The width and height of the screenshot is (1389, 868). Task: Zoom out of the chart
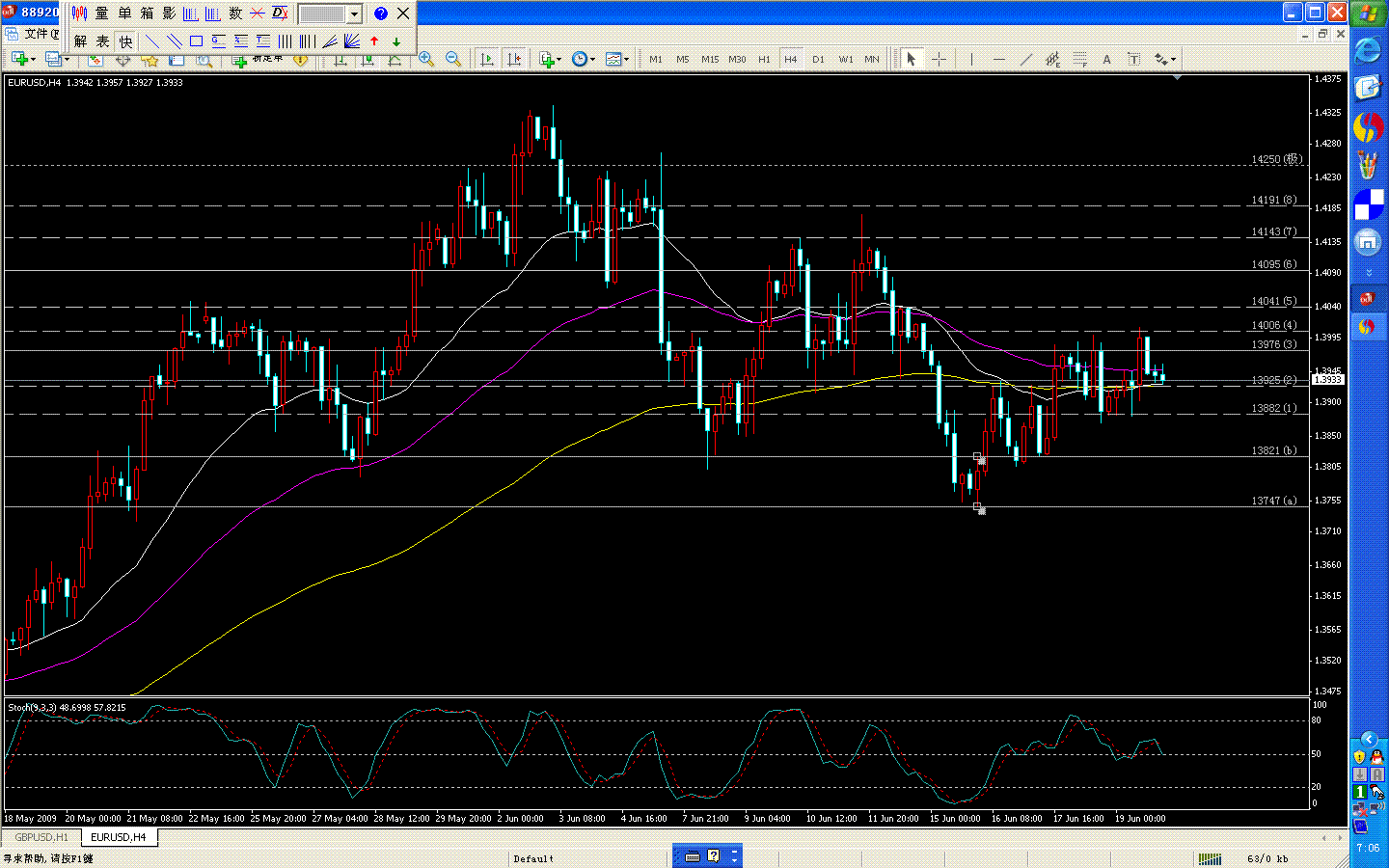click(453, 60)
